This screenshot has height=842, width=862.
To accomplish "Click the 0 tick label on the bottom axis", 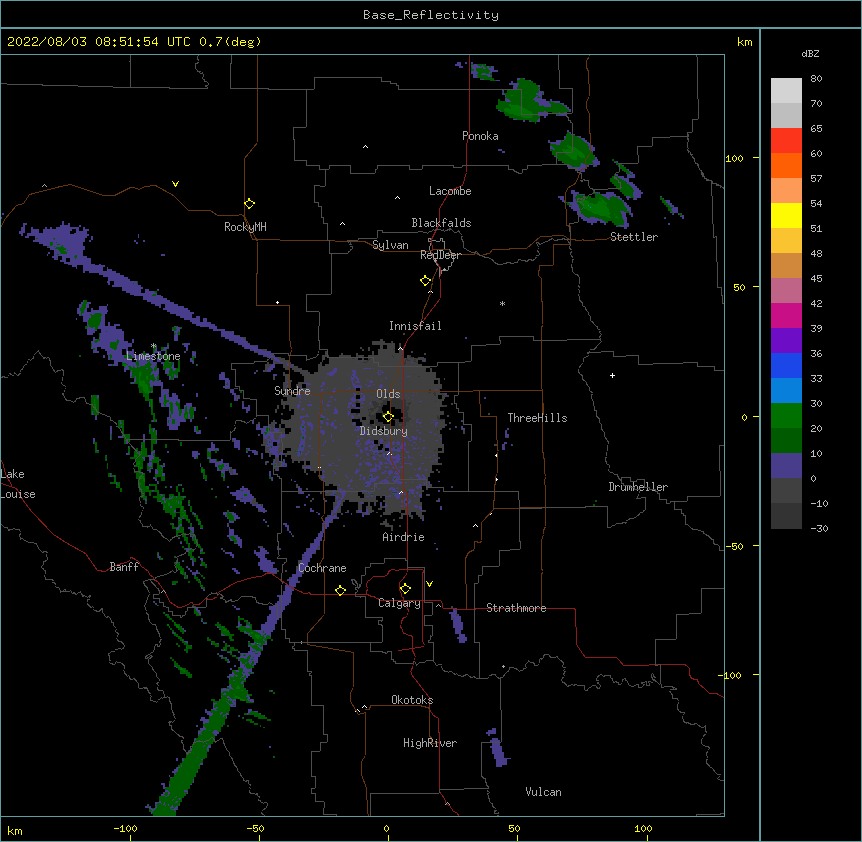I will 386,828.
